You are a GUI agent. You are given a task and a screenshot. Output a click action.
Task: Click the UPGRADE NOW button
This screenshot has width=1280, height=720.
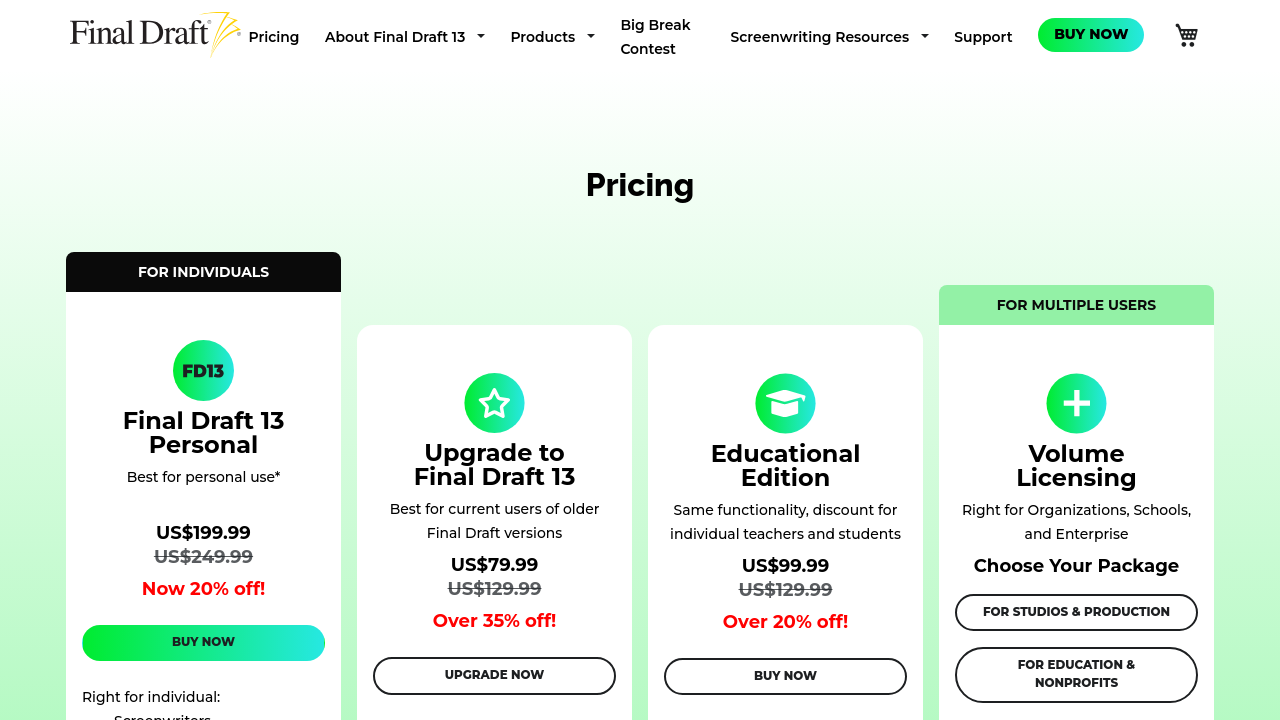coord(494,676)
